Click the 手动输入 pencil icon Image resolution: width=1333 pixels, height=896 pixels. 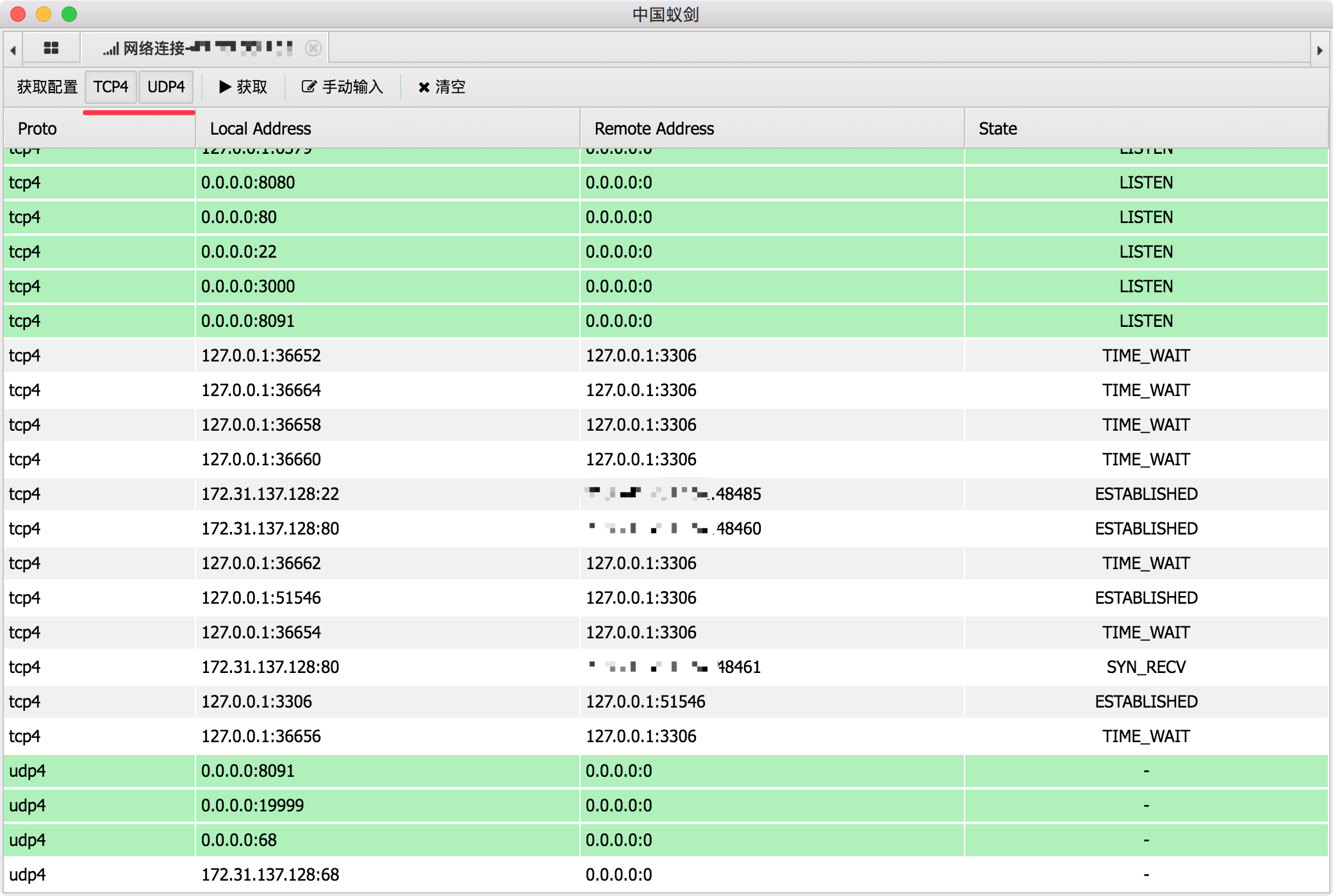[308, 87]
